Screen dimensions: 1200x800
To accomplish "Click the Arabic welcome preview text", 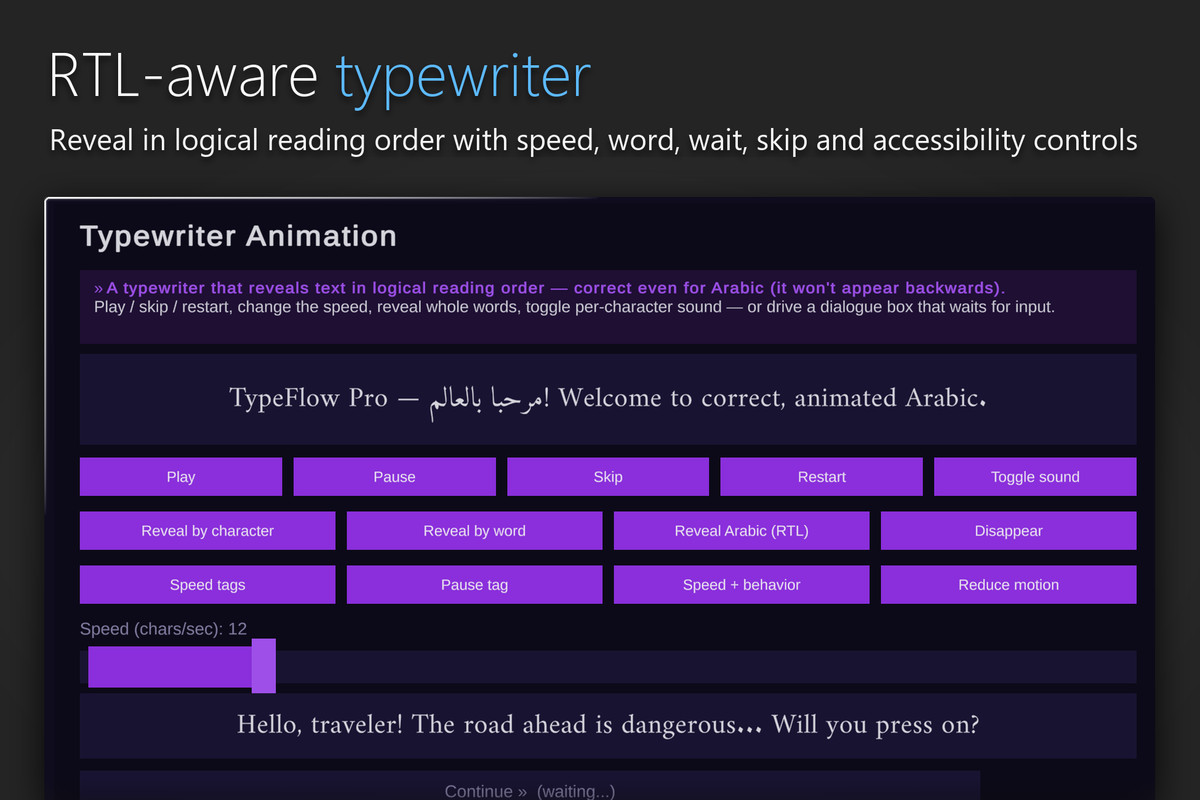I will click(x=608, y=398).
